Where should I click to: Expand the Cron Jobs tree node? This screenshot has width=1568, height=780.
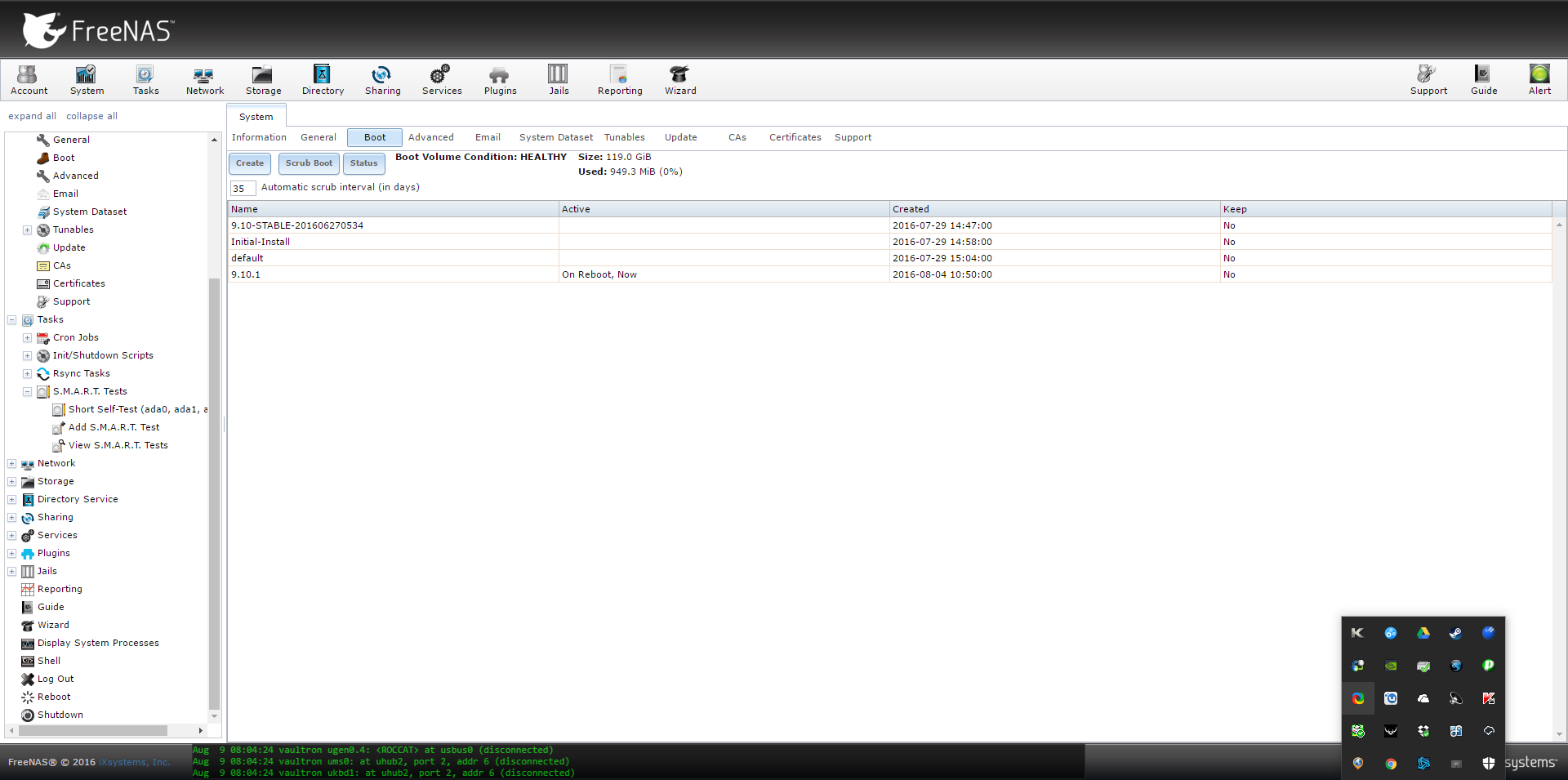[x=27, y=338]
